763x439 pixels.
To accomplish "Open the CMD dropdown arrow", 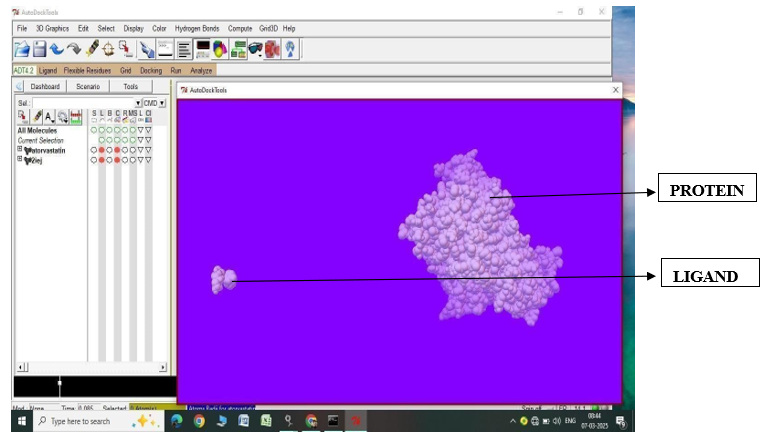I will click(x=162, y=103).
